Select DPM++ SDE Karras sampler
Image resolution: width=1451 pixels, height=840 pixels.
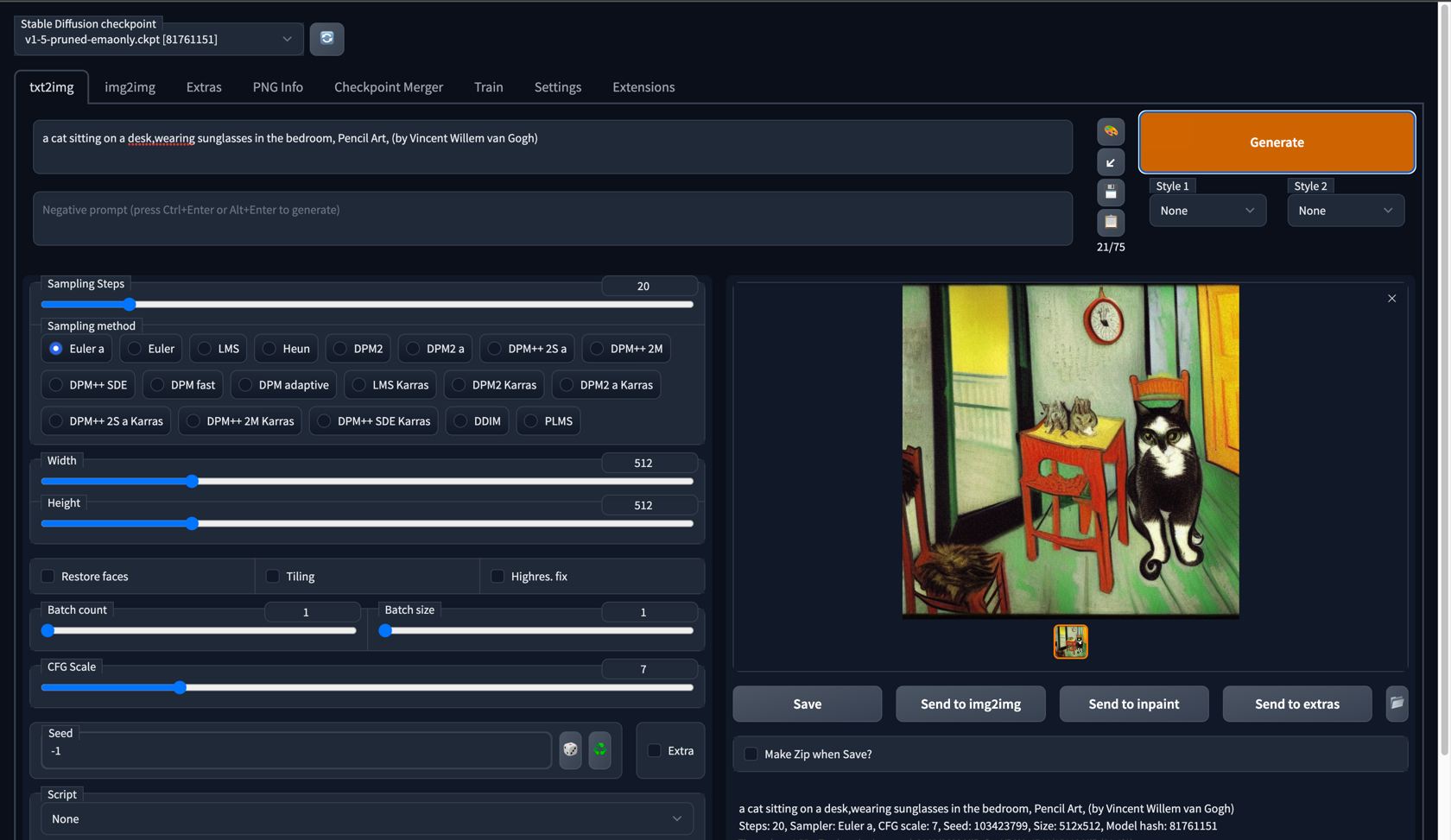373,421
